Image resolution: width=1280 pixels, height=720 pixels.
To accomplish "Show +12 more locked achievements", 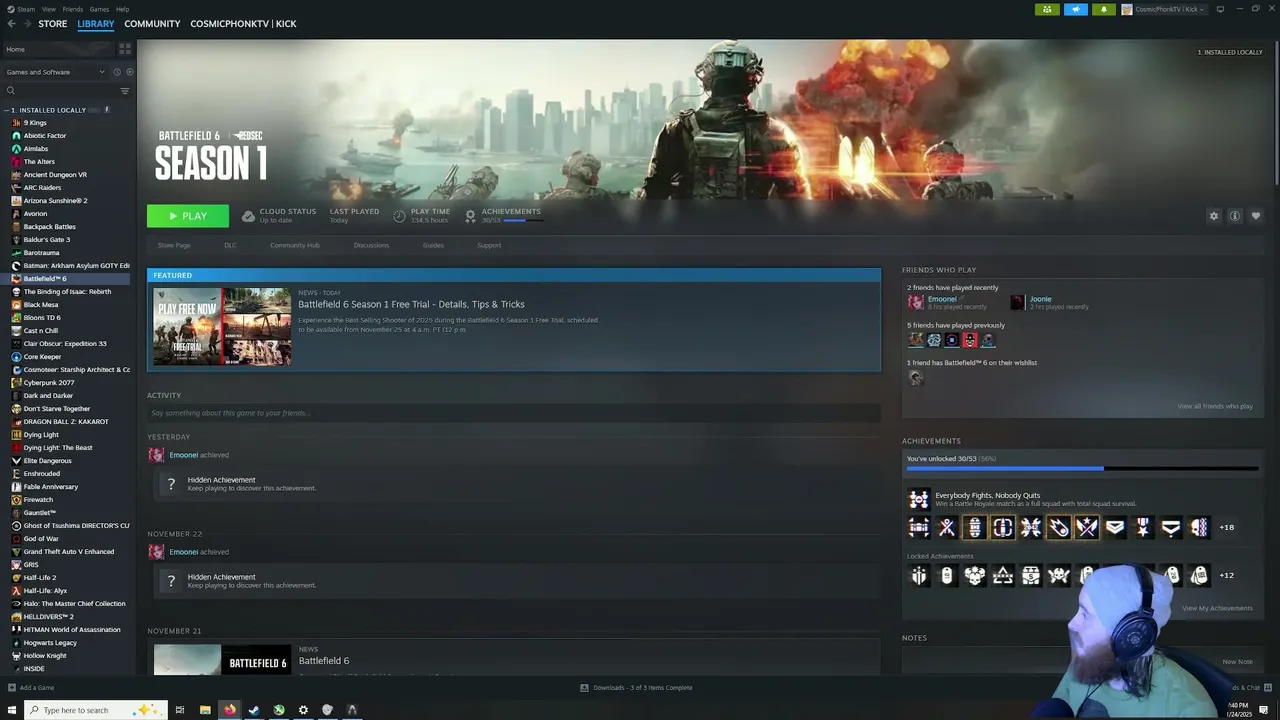I will [x=1227, y=575].
